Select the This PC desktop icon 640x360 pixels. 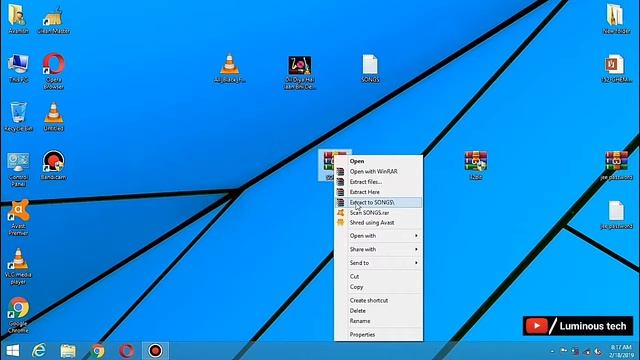18,68
